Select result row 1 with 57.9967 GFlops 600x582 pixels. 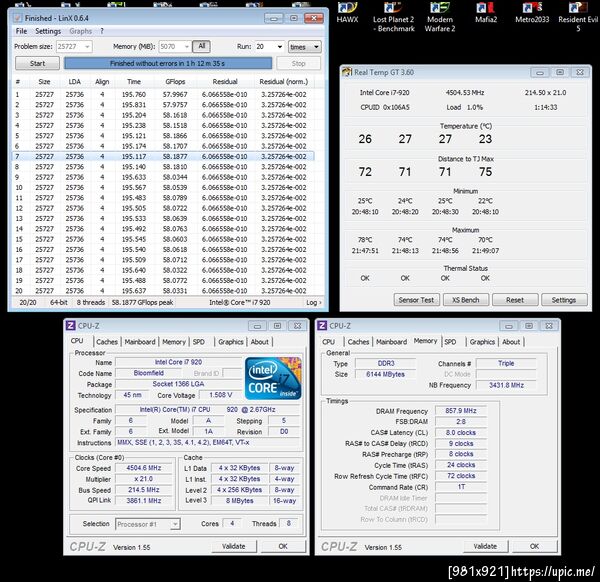click(163, 94)
